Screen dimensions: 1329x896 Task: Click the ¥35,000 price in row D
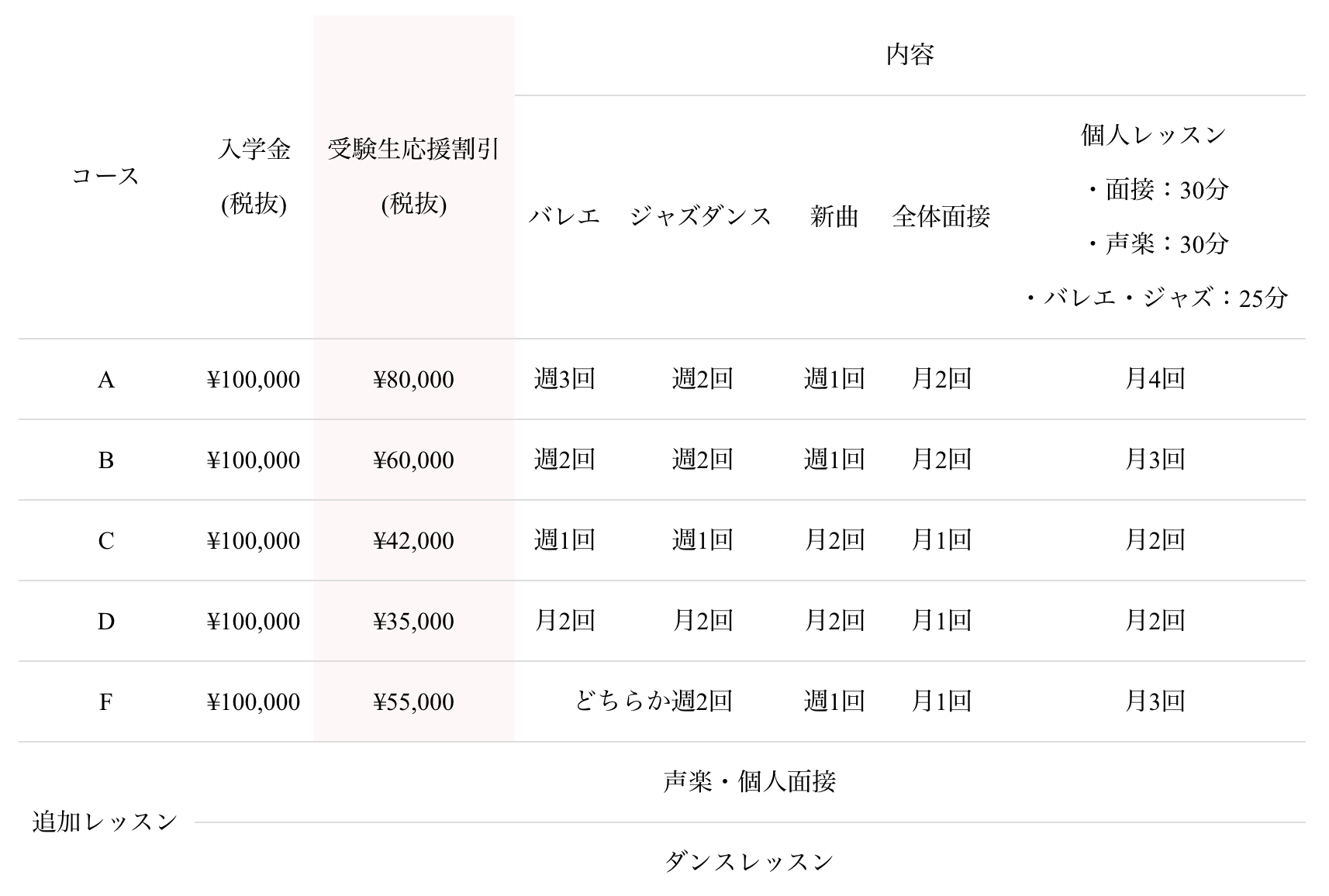tap(414, 622)
